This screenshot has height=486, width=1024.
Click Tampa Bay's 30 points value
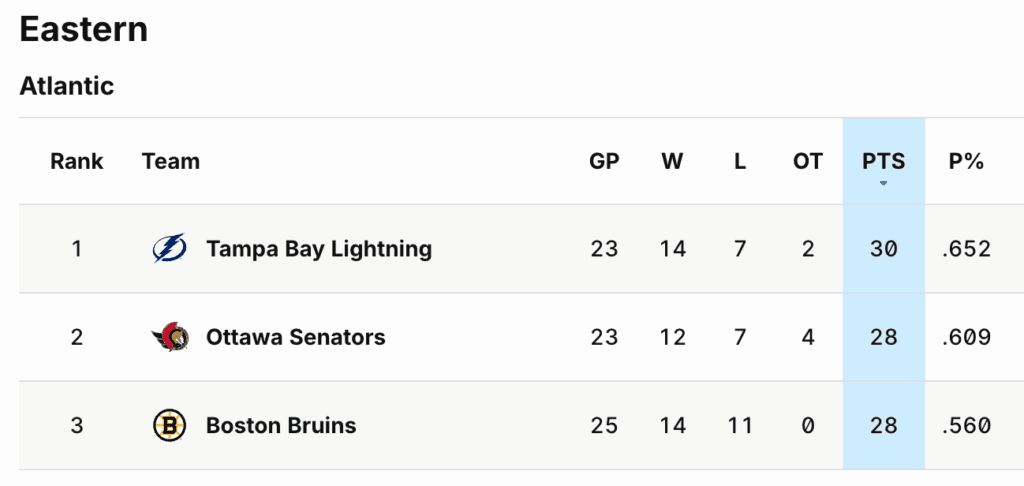(883, 249)
